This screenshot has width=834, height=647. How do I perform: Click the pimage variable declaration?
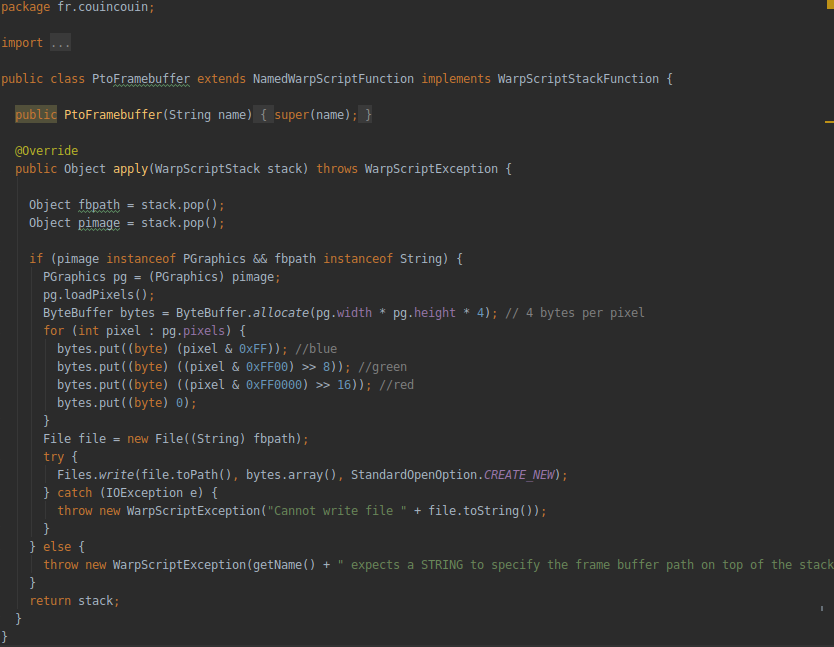coord(99,223)
